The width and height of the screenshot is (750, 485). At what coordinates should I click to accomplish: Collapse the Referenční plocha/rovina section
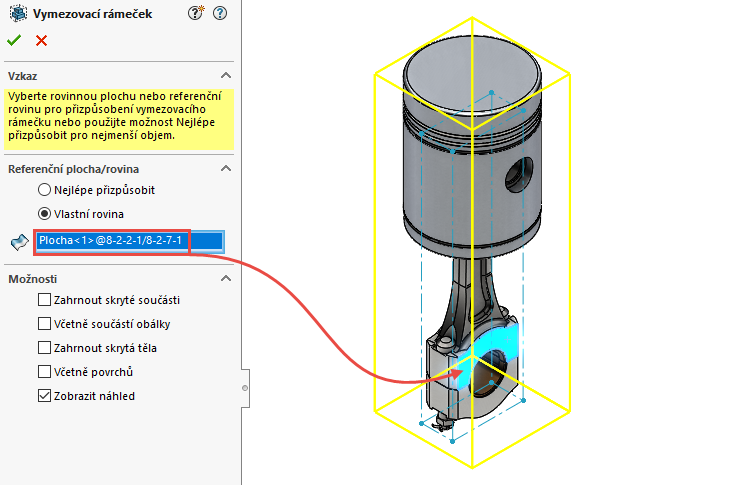point(226,168)
